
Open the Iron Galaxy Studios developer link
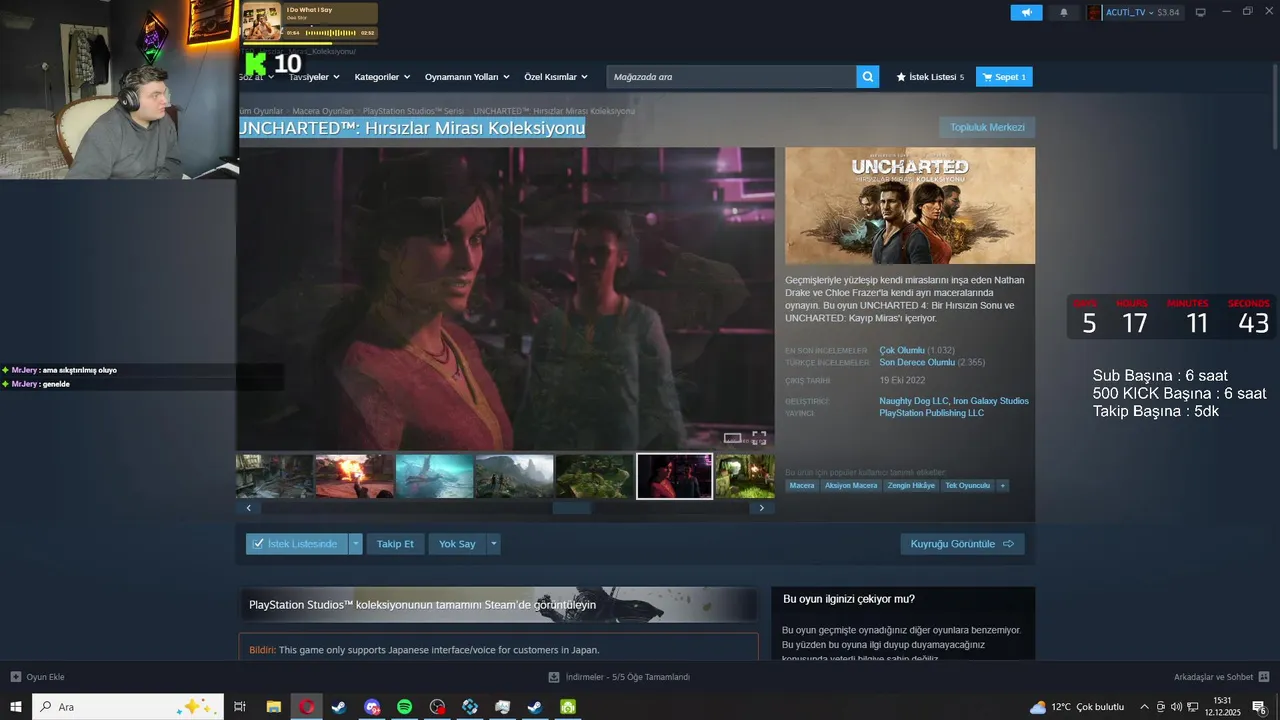pyautogui.click(x=990, y=401)
